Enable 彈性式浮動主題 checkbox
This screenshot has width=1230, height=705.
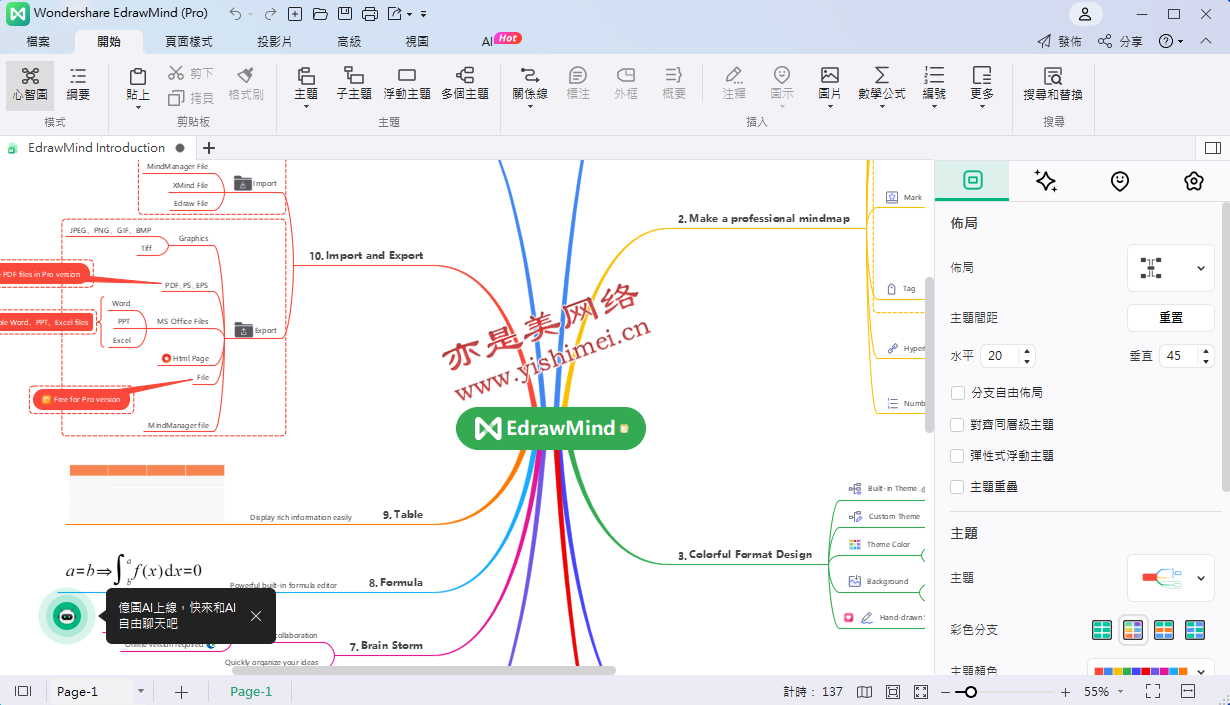[957, 456]
